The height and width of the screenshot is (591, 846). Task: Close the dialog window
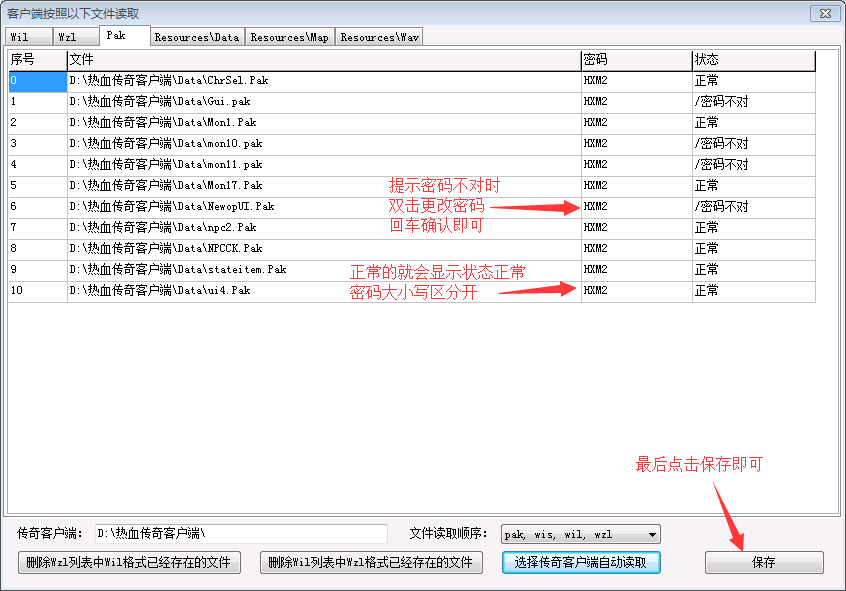pyautogui.click(x=823, y=12)
